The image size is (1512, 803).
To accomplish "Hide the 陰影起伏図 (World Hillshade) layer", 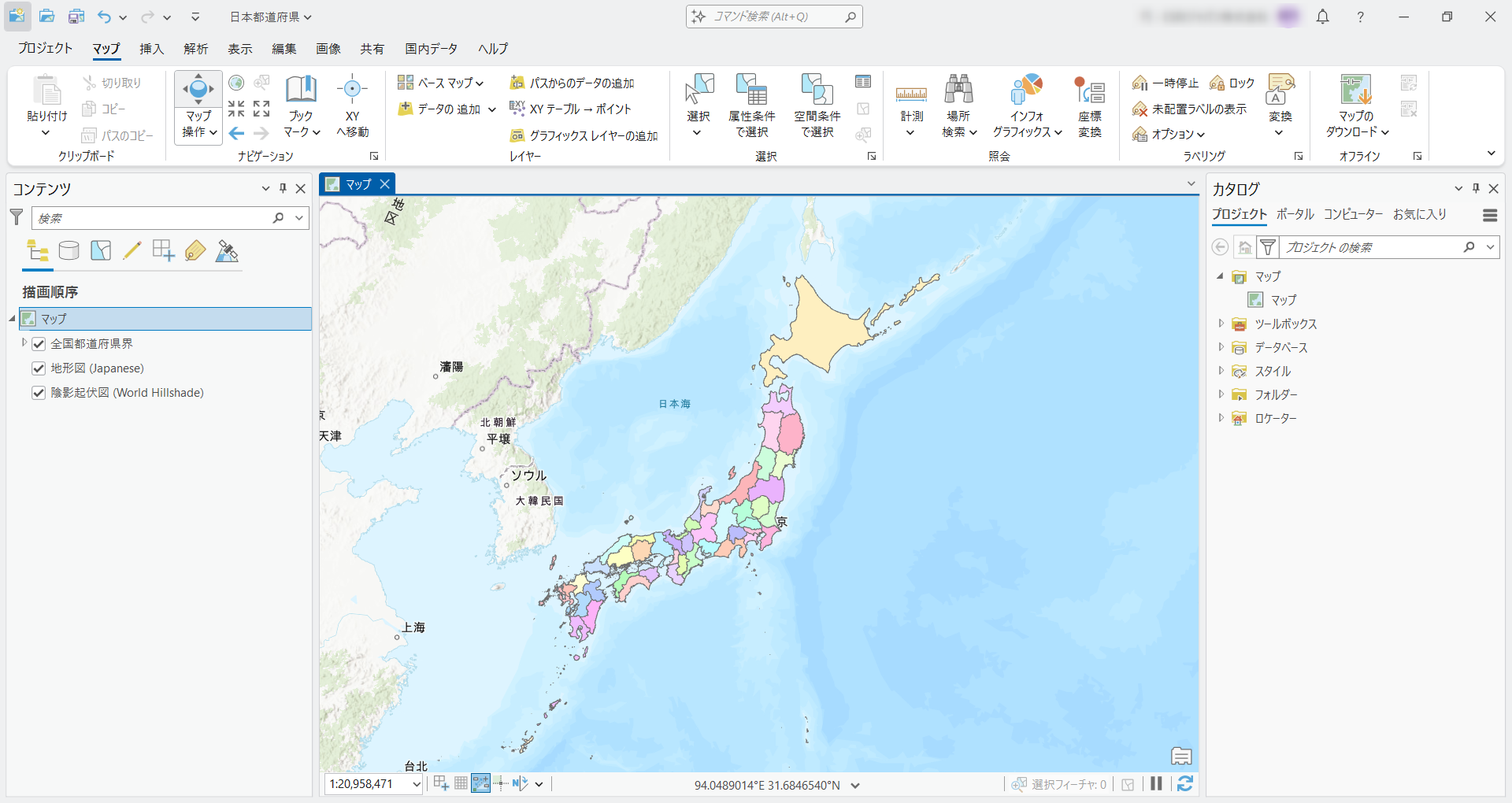I will point(39,393).
